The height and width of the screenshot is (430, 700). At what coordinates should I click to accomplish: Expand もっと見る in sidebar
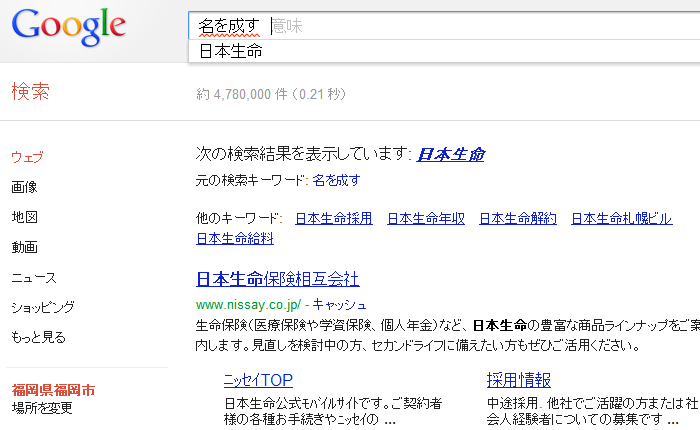[x=38, y=337]
